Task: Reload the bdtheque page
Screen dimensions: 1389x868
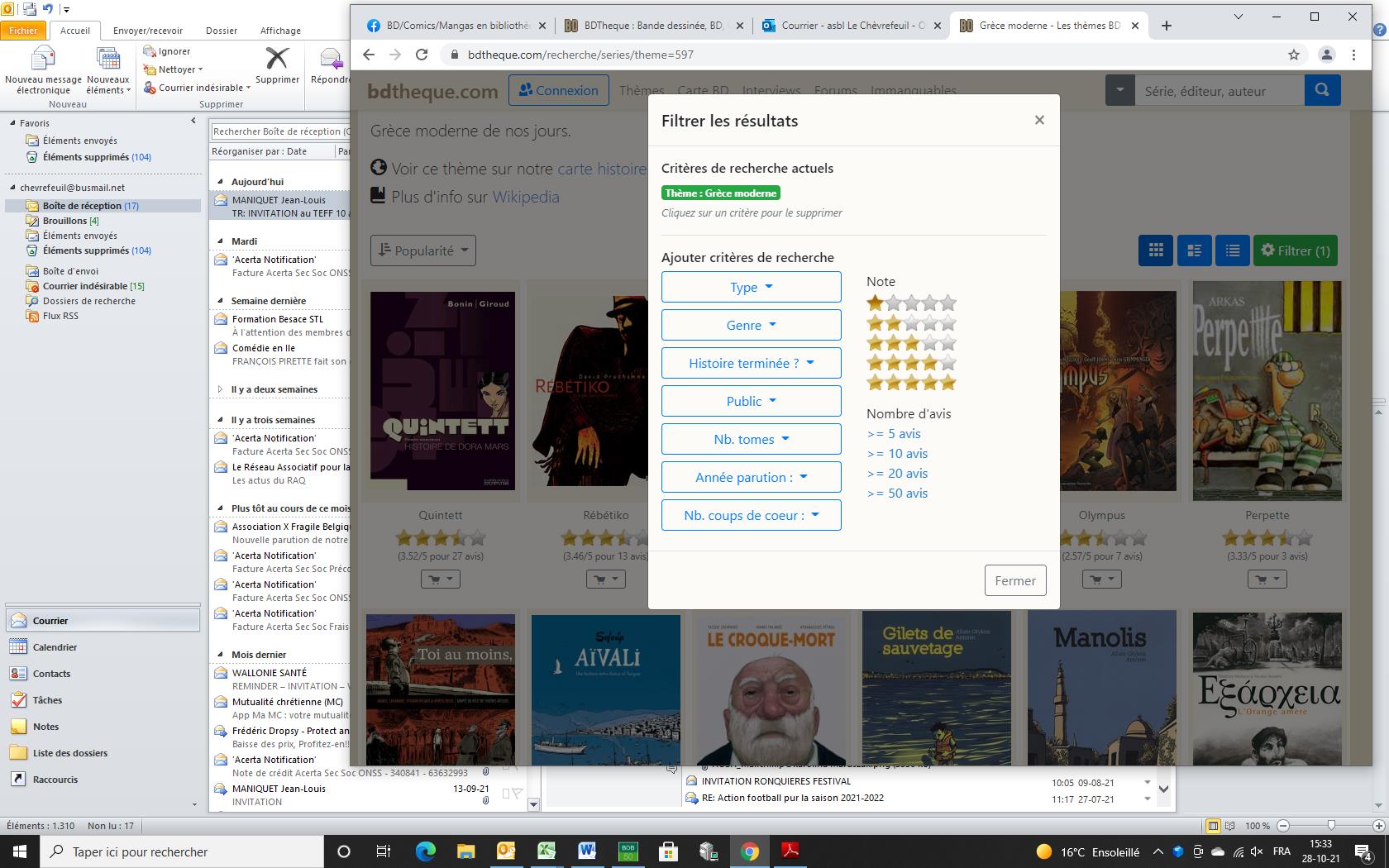Action: [x=422, y=55]
